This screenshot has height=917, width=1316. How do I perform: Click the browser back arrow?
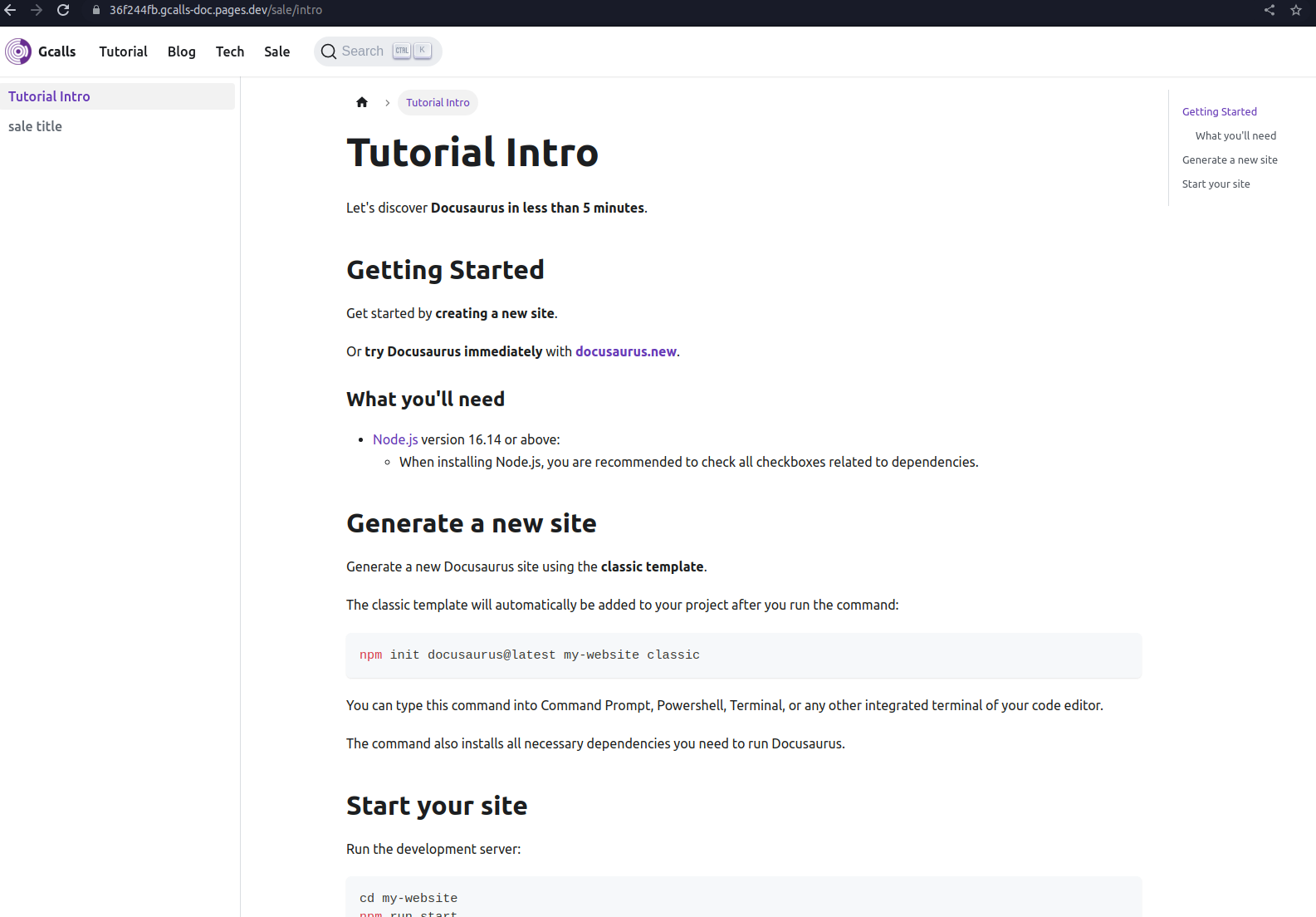pos(10,10)
